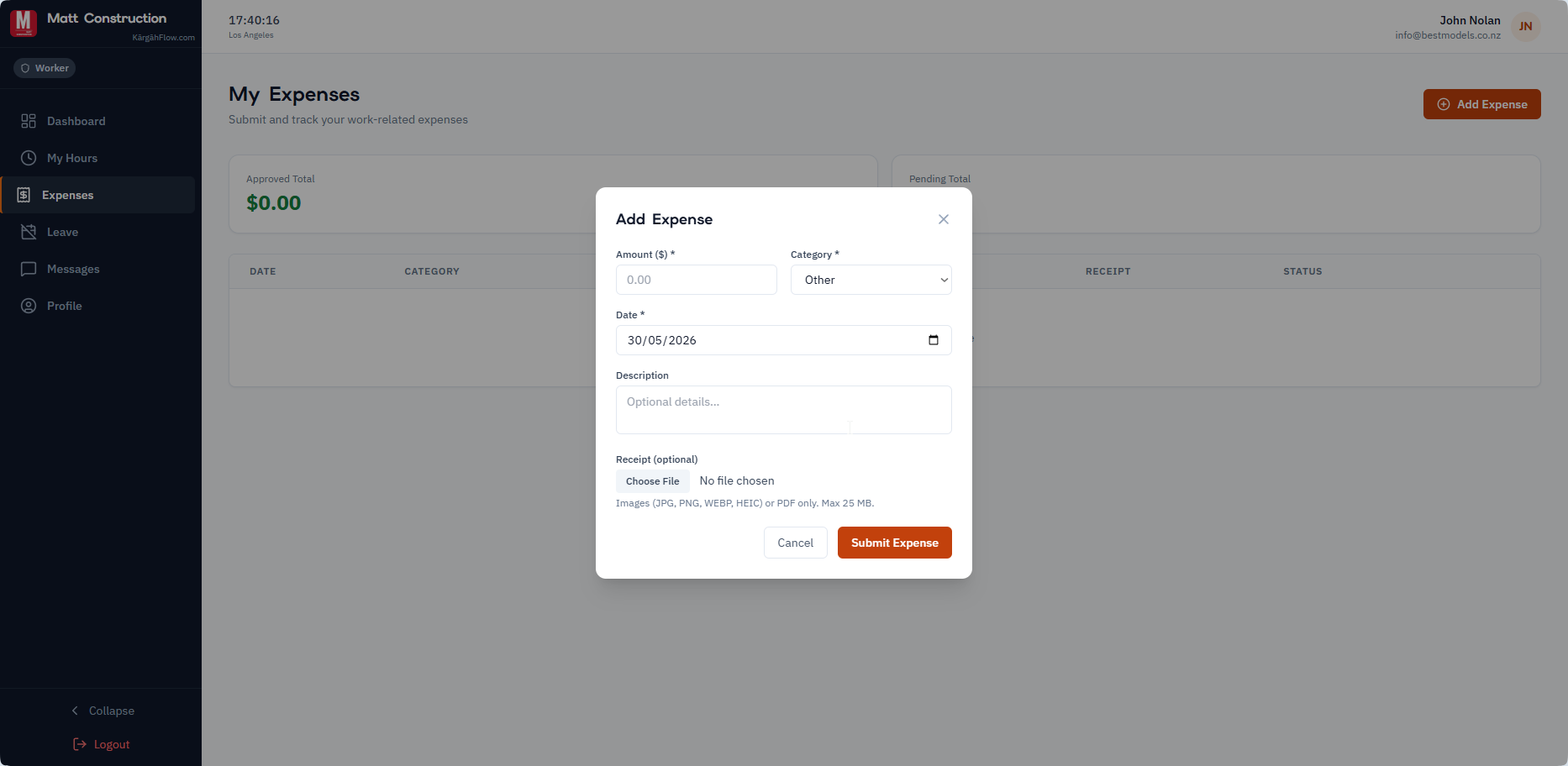Click the JN user avatar
This screenshot has height=766, width=1568.
click(x=1525, y=27)
